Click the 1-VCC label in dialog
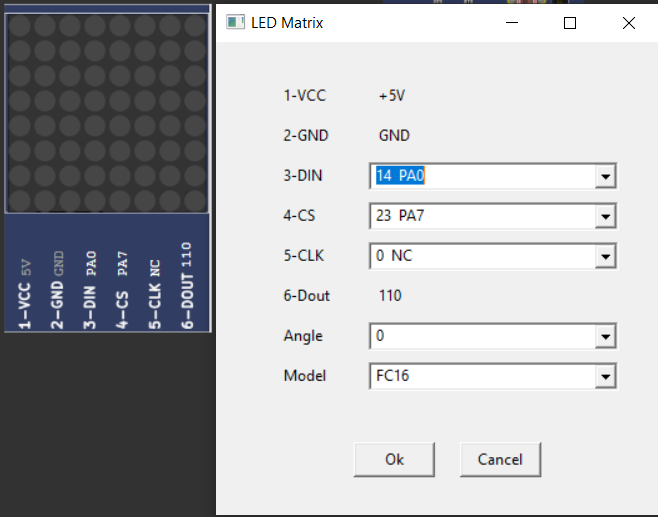This screenshot has height=517, width=658. [305, 96]
